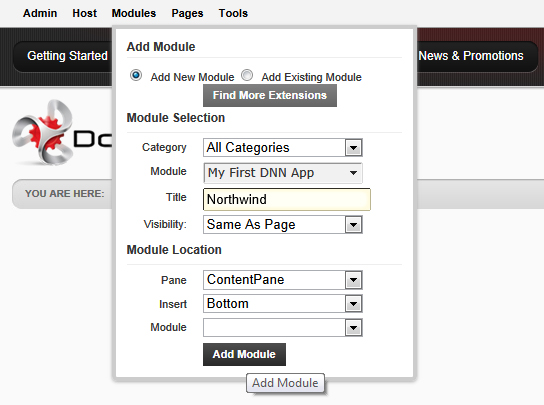Click the dark Add Module button

coord(244,354)
